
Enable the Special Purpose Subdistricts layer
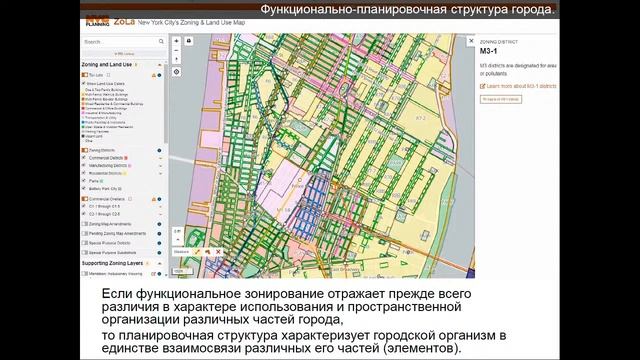click(x=84, y=253)
